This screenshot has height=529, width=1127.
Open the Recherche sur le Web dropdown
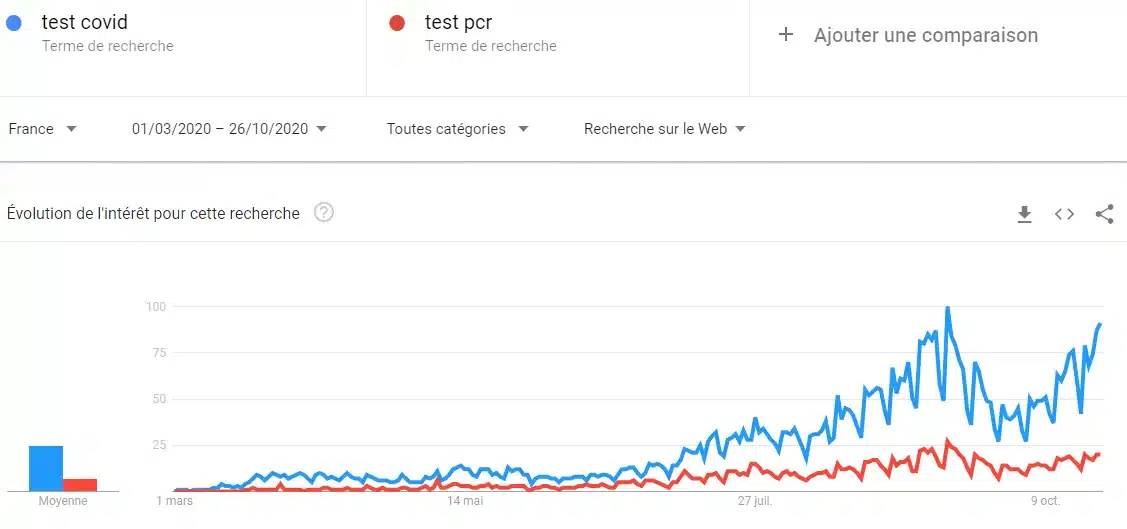coord(664,129)
